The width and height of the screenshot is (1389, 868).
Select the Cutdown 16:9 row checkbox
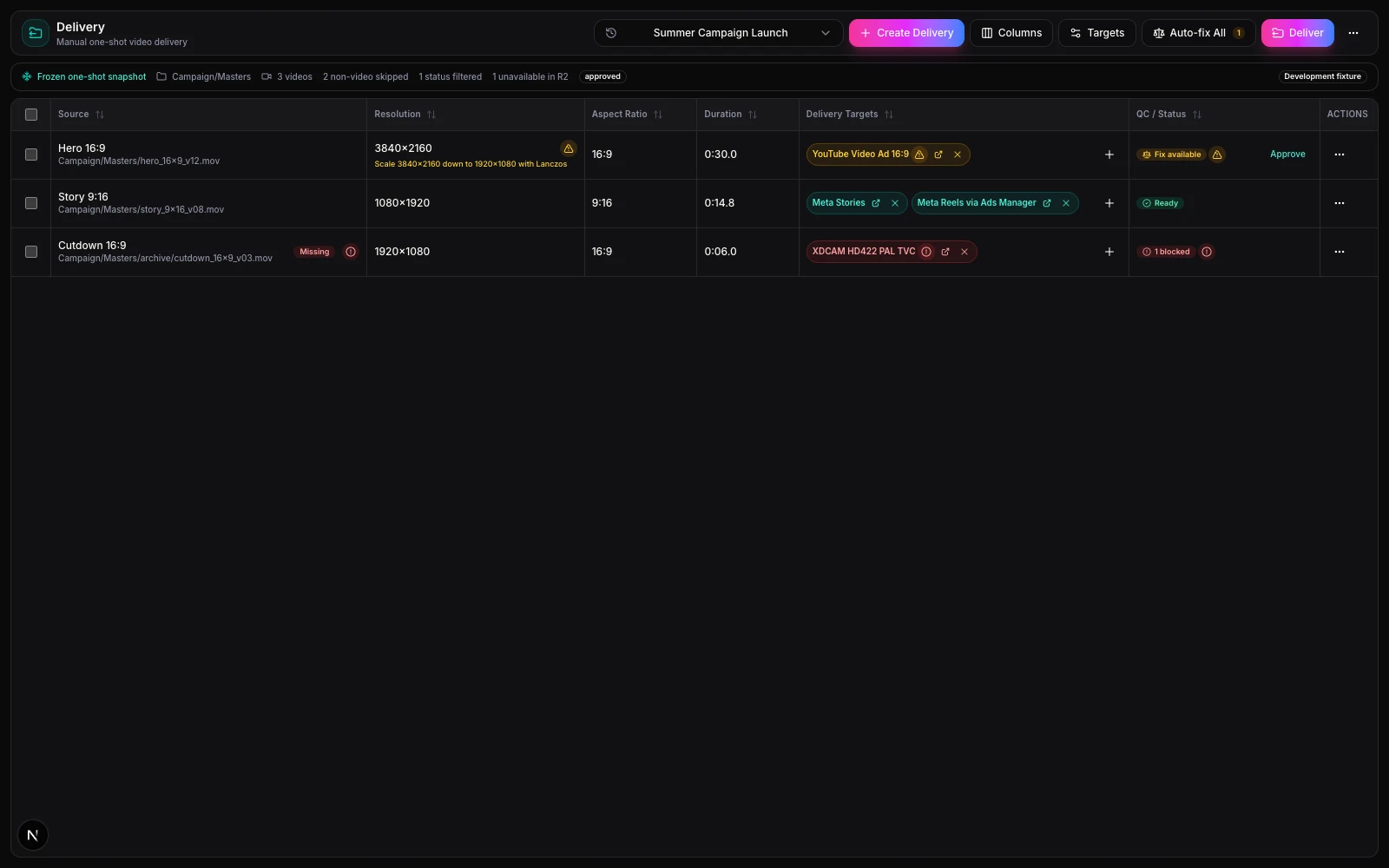pyautogui.click(x=31, y=252)
